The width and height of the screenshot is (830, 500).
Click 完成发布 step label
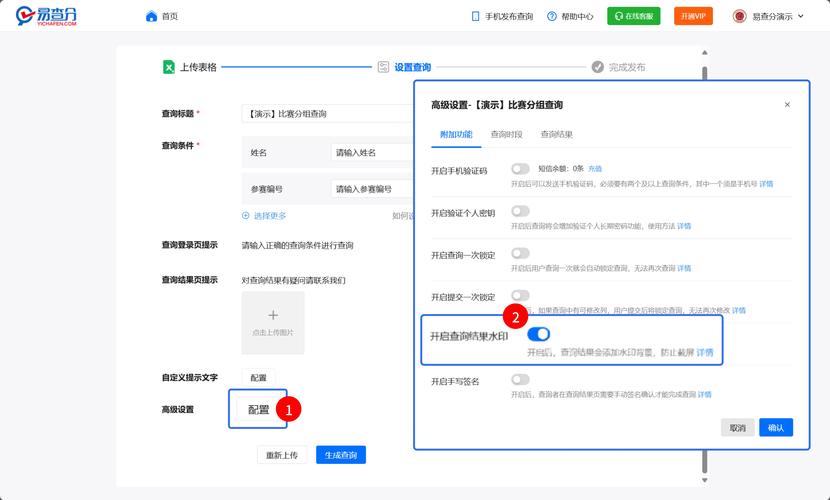point(627,67)
